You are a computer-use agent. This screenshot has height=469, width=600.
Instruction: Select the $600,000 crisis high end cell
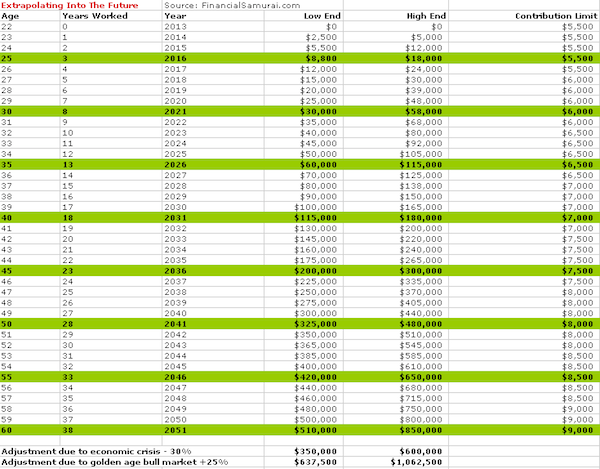tap(421, 451)
